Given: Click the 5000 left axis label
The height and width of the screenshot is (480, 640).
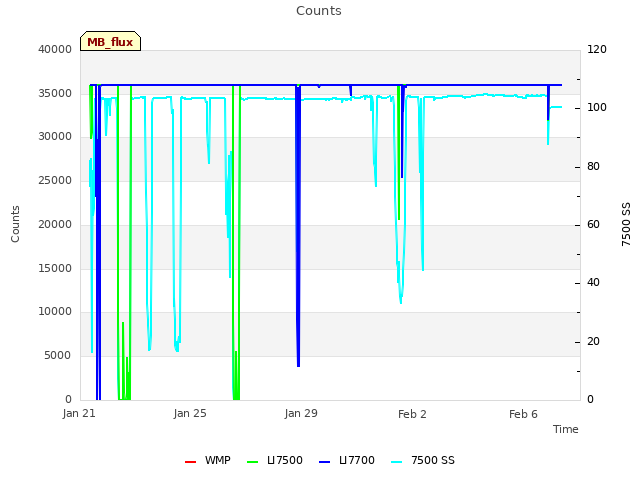Looking at the screenshot, I should coord(58,356).
